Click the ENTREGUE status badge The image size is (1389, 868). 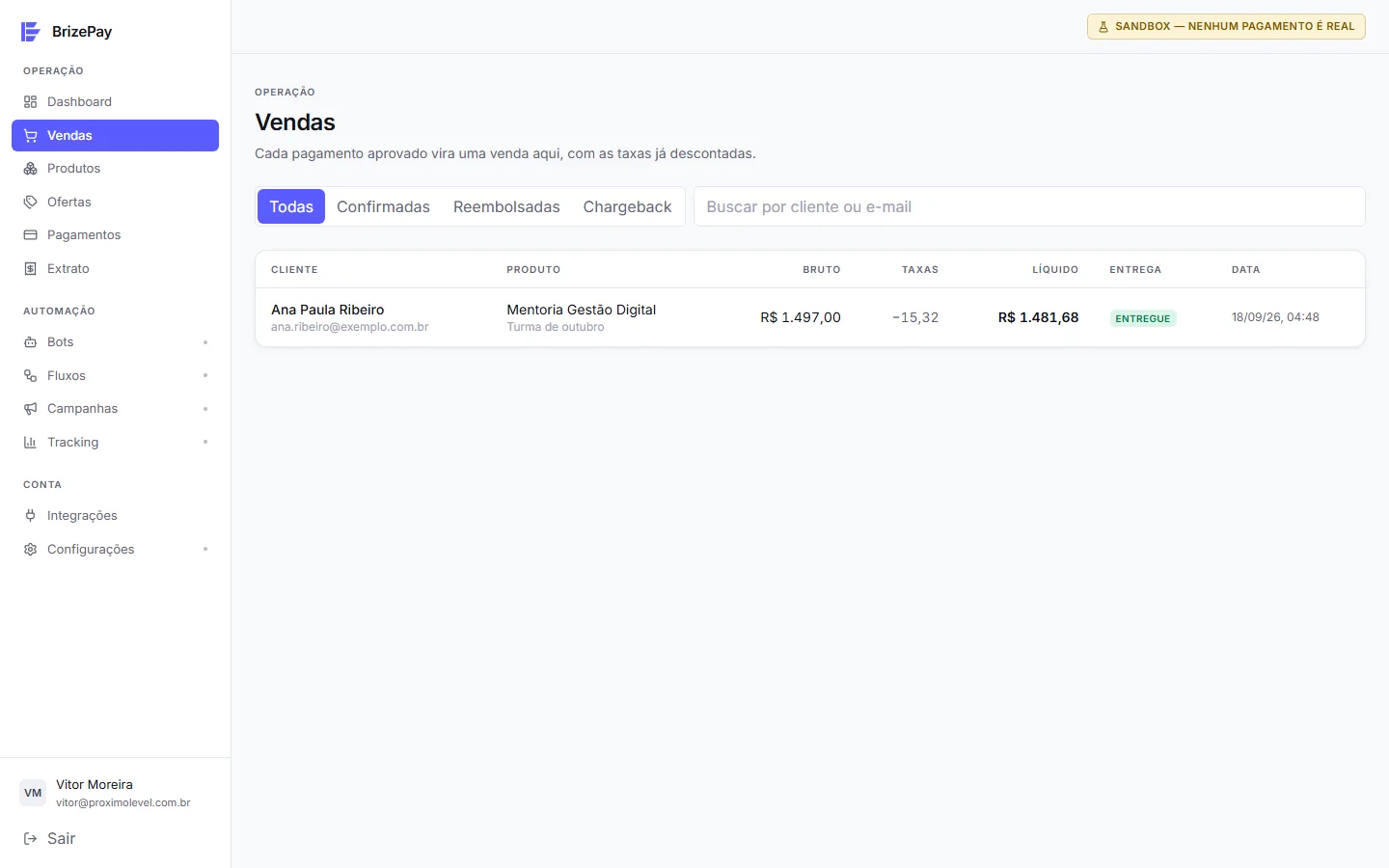[1143, 318]
